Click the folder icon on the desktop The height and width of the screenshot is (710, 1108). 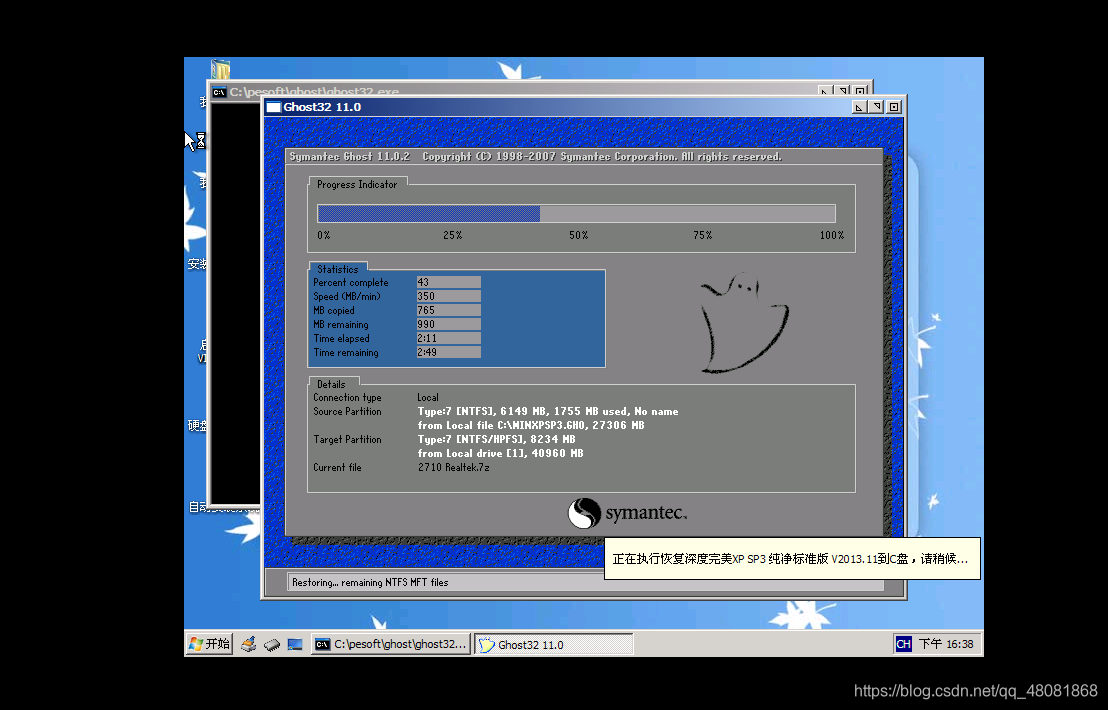click(x=220, y=69)
